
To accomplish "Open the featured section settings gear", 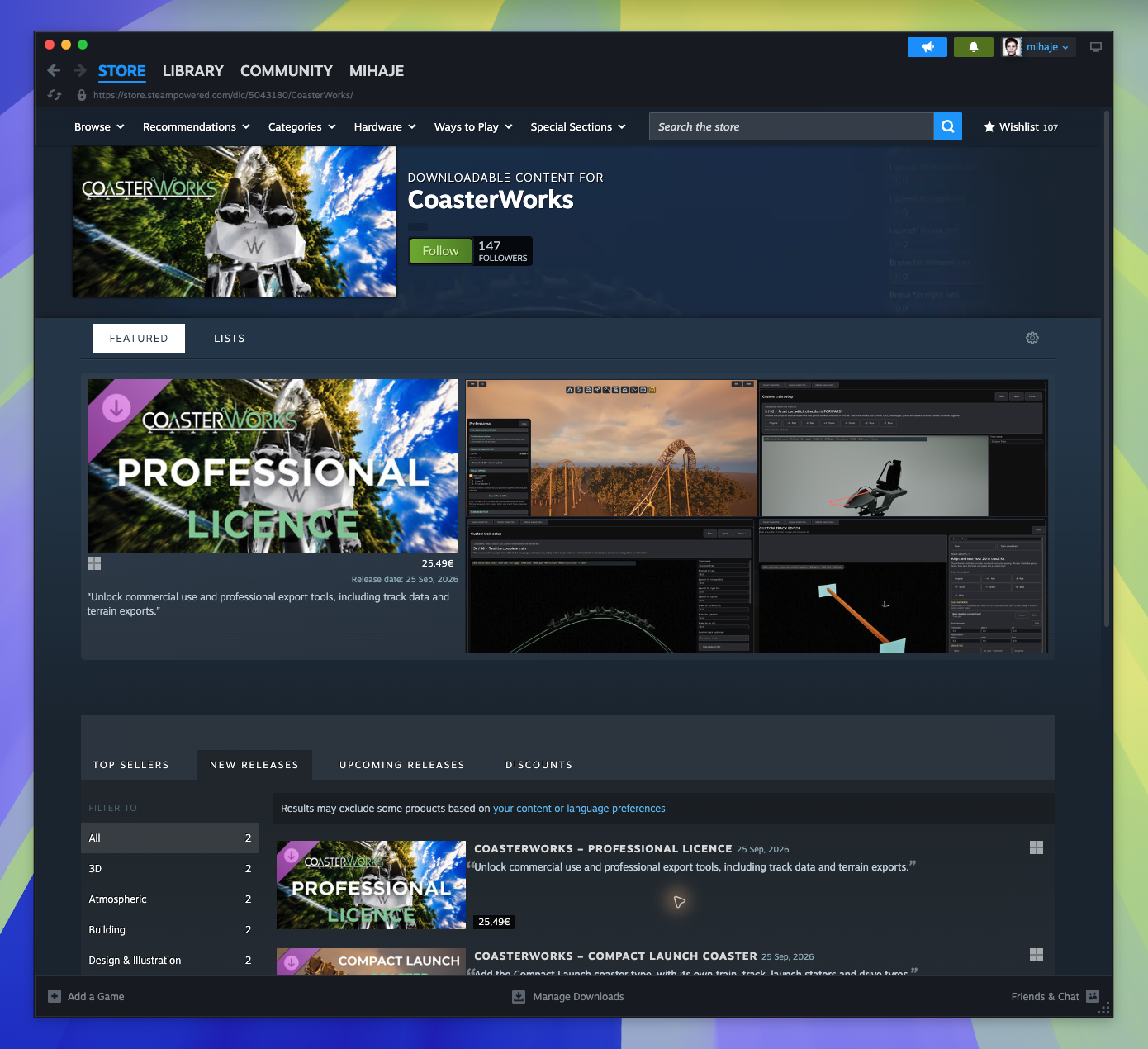I will coord(1032,338).
